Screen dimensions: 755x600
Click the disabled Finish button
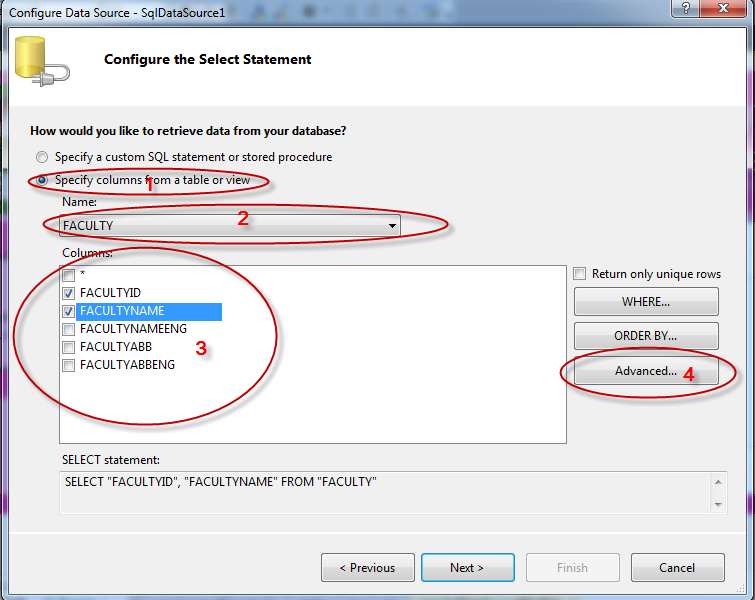(573, 568)
